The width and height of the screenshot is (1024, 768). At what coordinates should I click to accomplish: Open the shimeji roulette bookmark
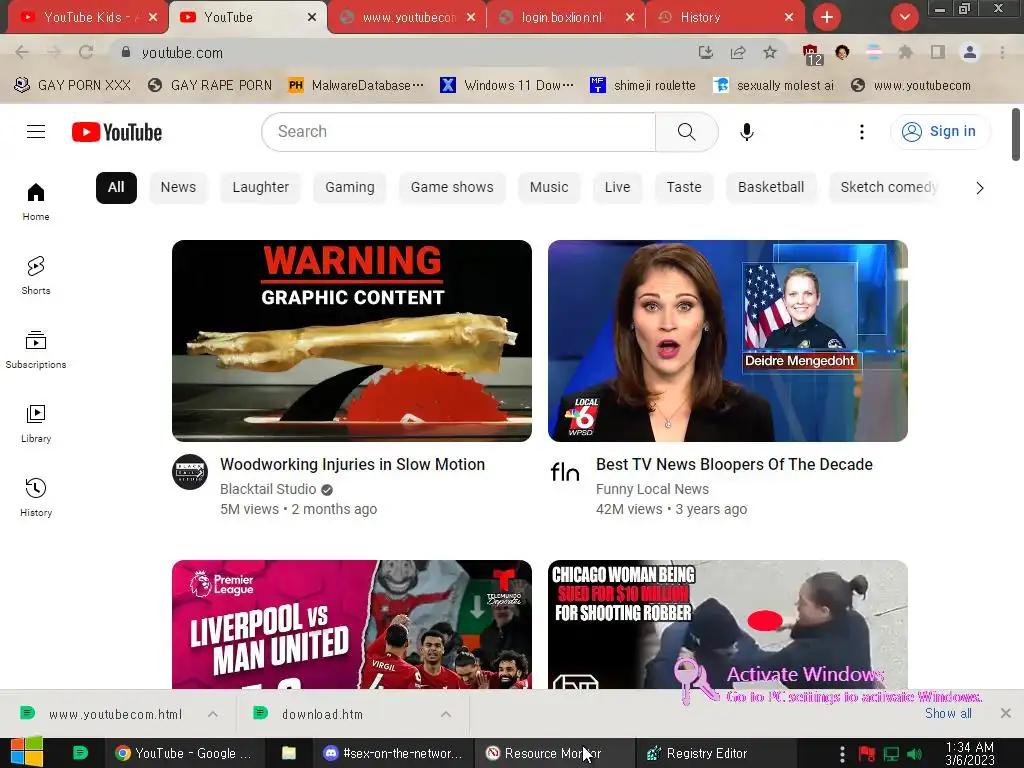643,86
